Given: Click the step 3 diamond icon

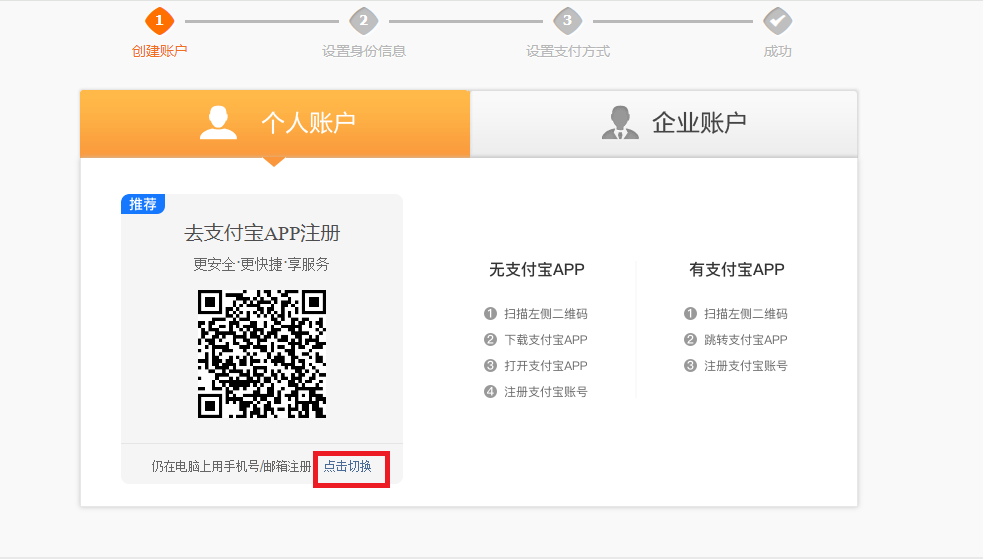Looking at the screenshot, I should point(567,21).
